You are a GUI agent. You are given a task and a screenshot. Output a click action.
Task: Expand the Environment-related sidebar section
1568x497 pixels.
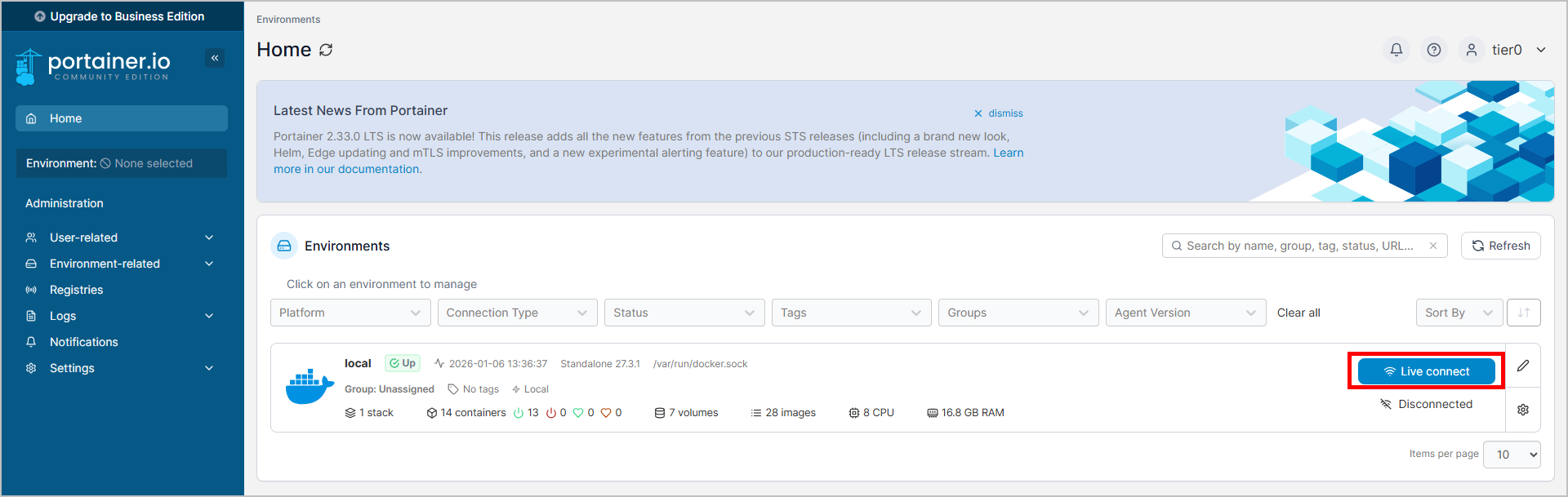click(121, 264)
